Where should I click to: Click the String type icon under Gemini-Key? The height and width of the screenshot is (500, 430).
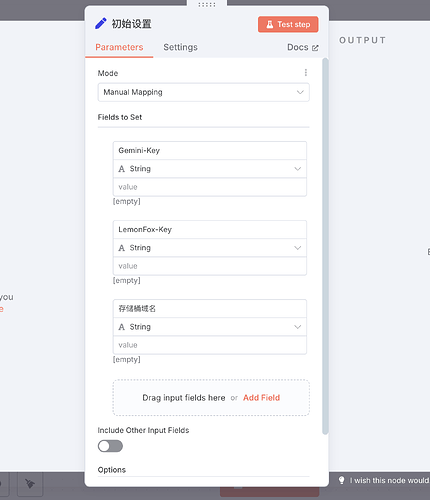[122, 169]
